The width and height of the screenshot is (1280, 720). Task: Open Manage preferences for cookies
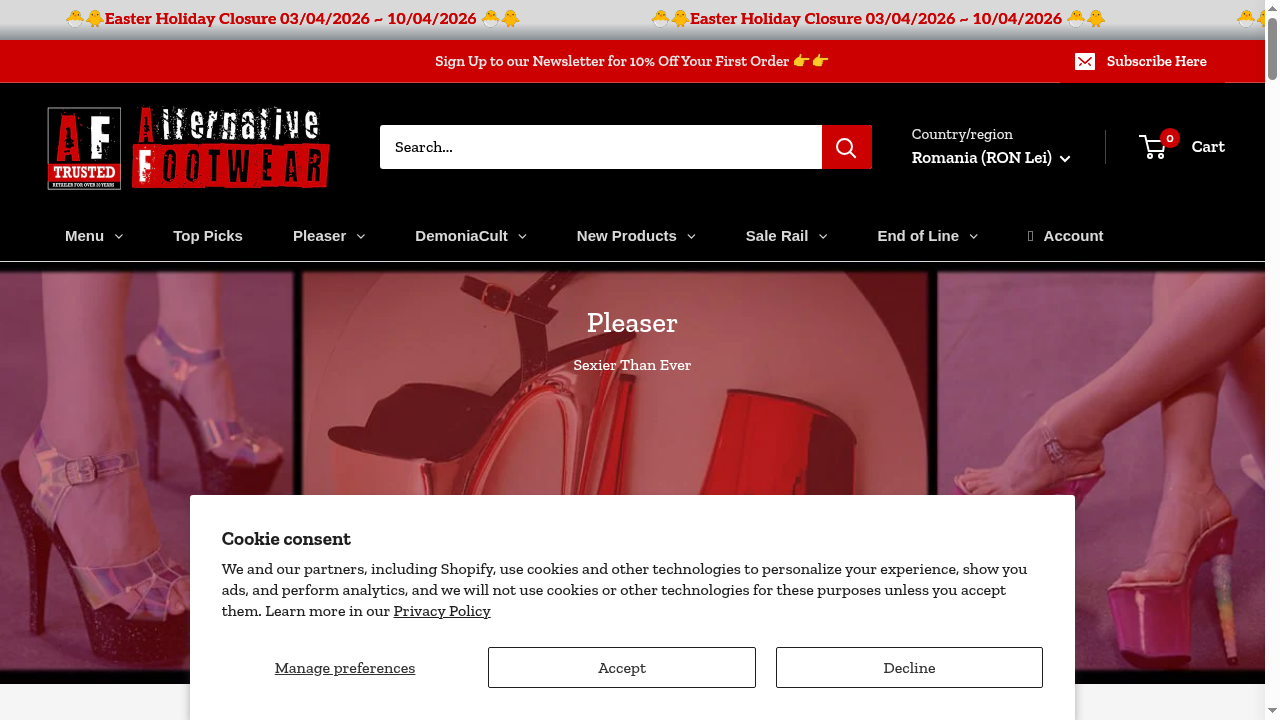click(345, 667)
